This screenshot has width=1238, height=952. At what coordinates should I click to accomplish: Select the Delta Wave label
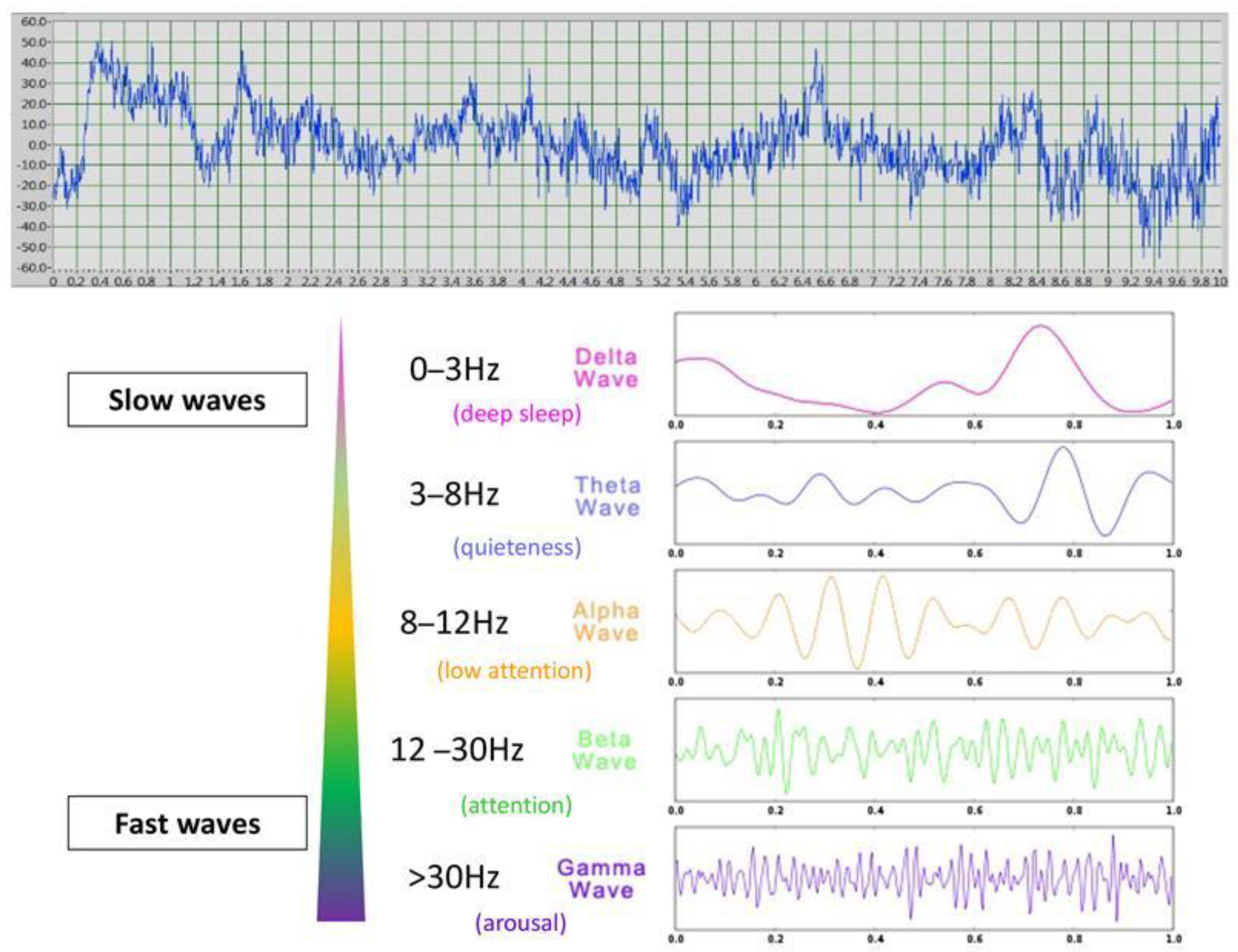pyautogui.click(x=605, y=368)
